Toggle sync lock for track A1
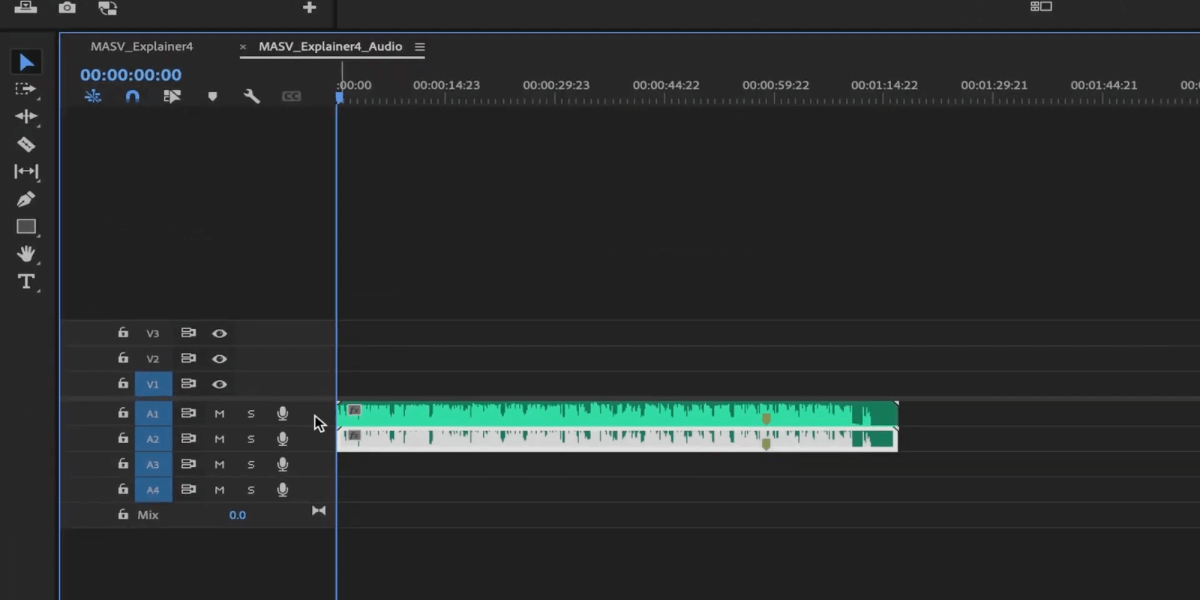Viewport: 1200px width, 600px height. click(188, 413)
